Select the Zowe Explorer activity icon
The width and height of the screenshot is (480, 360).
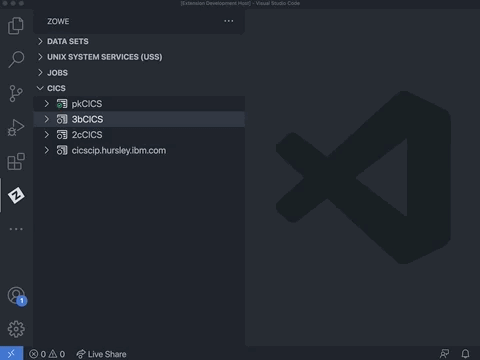[16, 195]
